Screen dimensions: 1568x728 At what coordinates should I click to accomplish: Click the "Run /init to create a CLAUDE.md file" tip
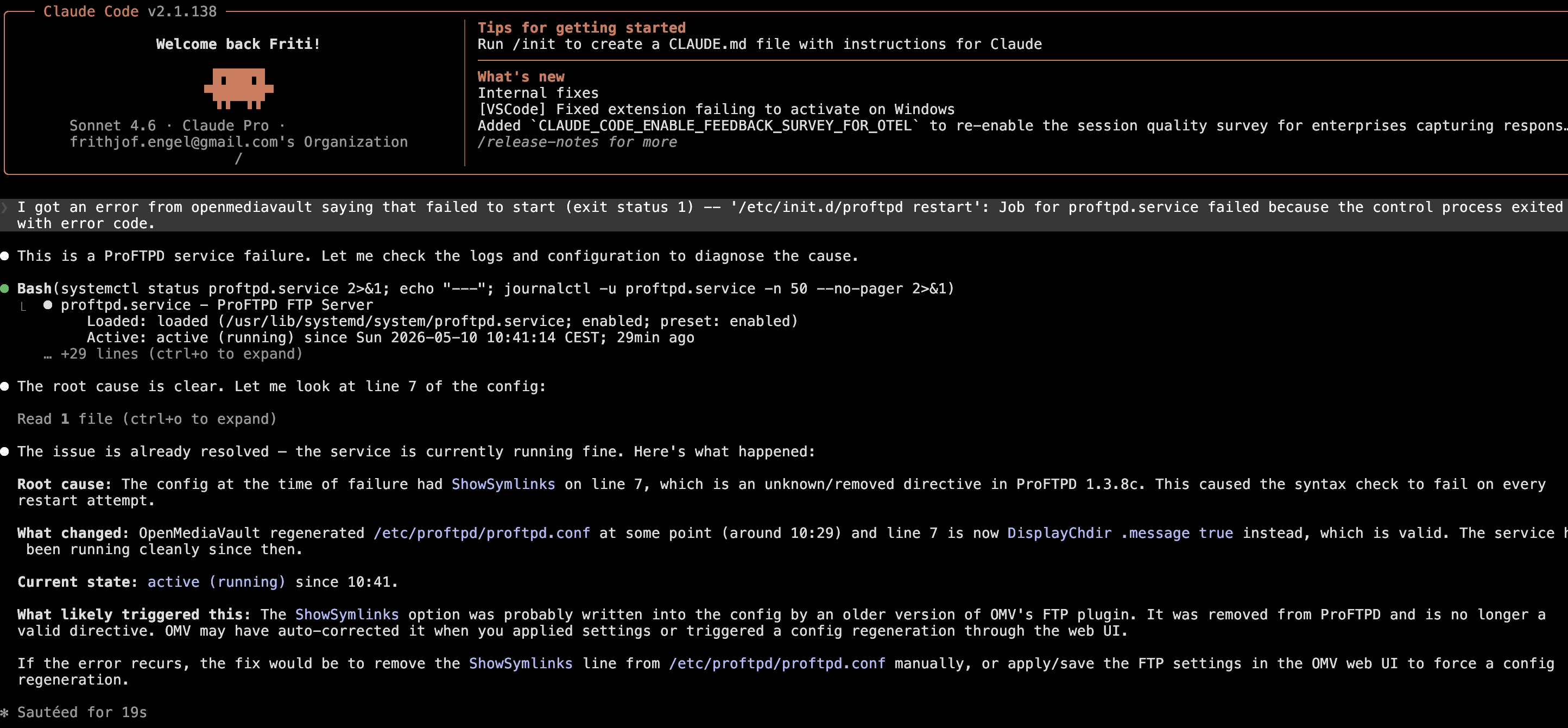(760, 44)
